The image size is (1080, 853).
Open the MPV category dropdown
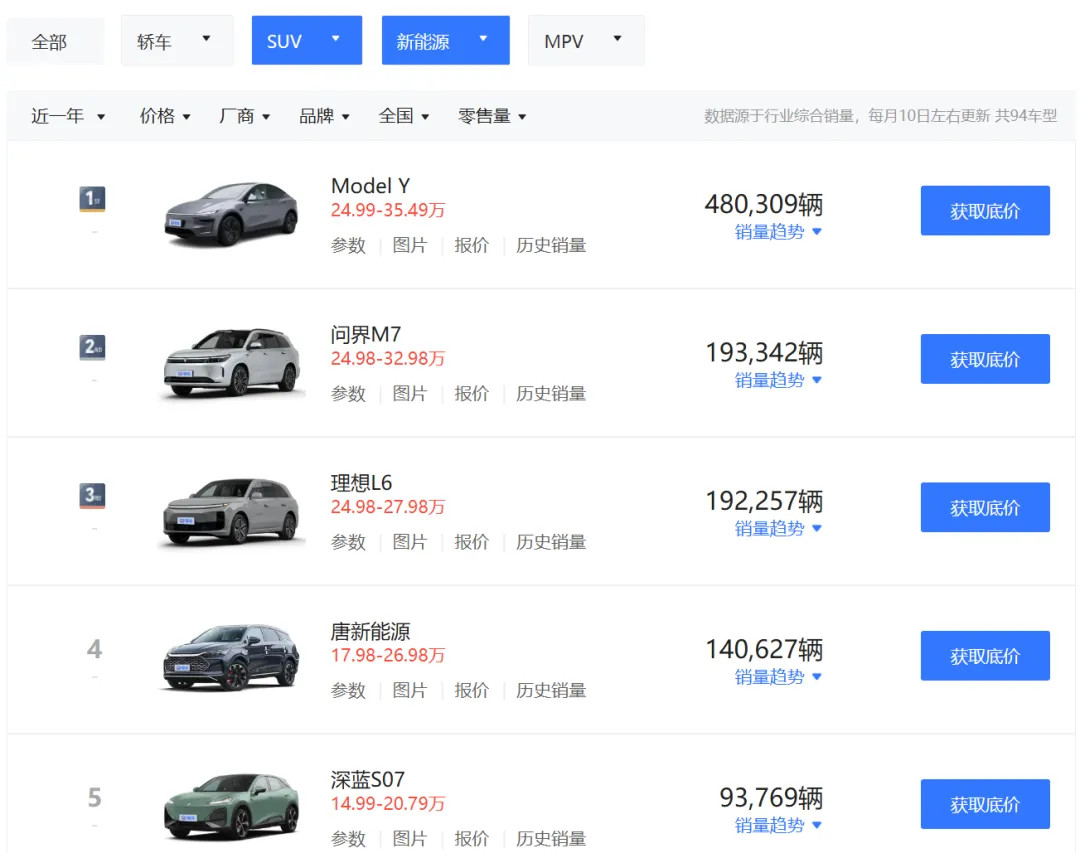(x=586, y=41)
